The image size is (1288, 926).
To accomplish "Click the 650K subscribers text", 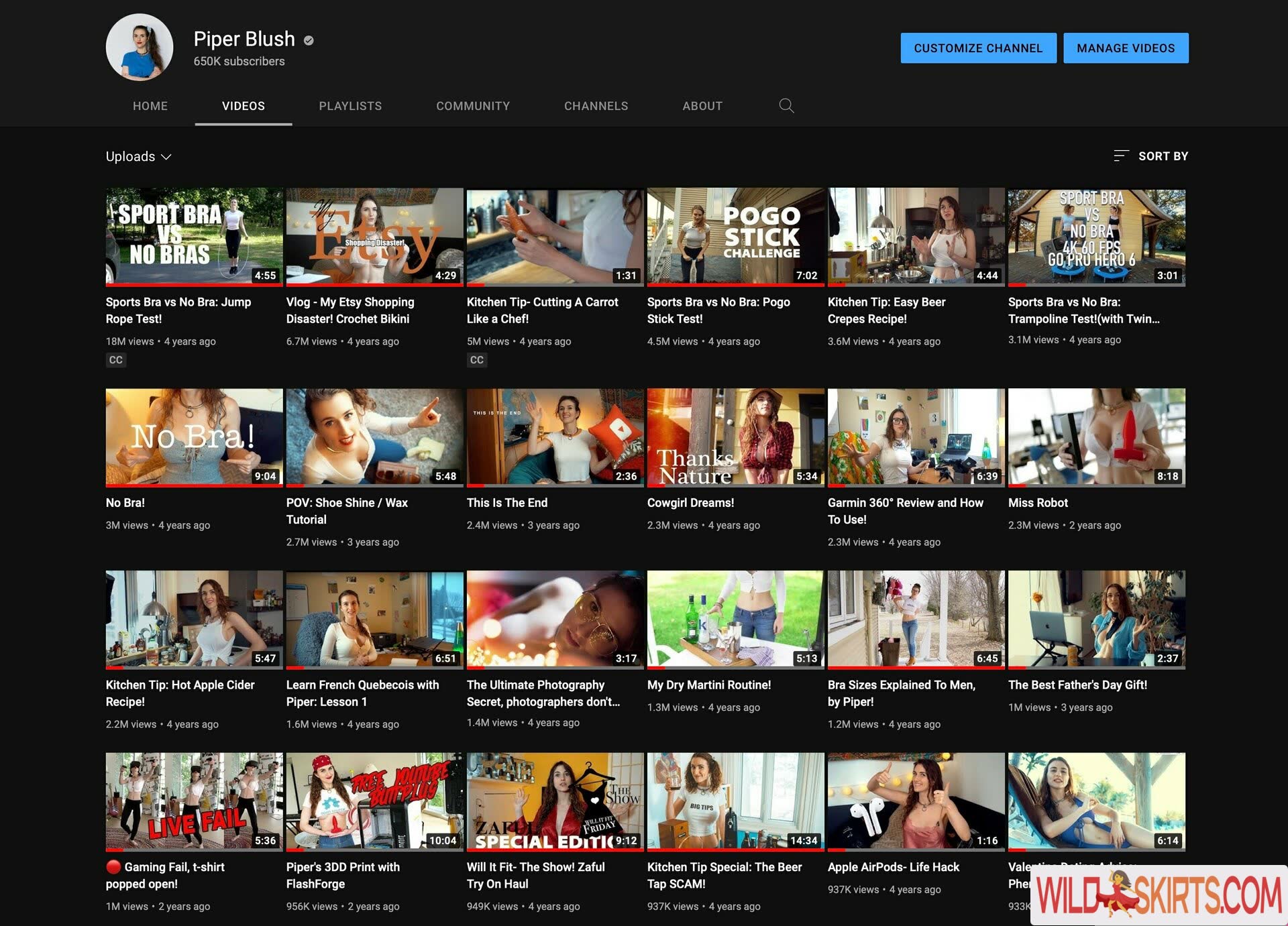I will [x=239, y=62].
